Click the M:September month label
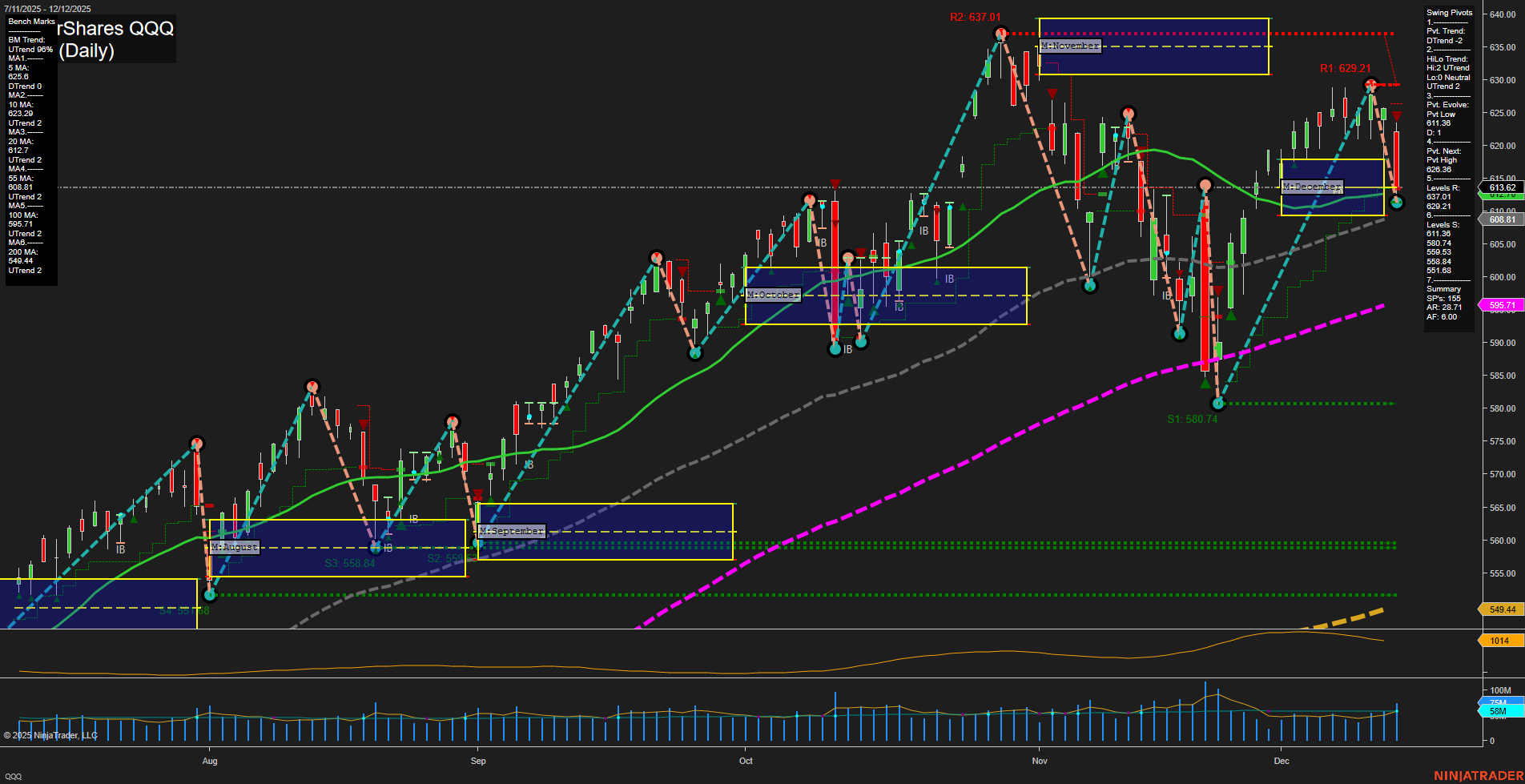1525x784 pixels. click(511, 530)
